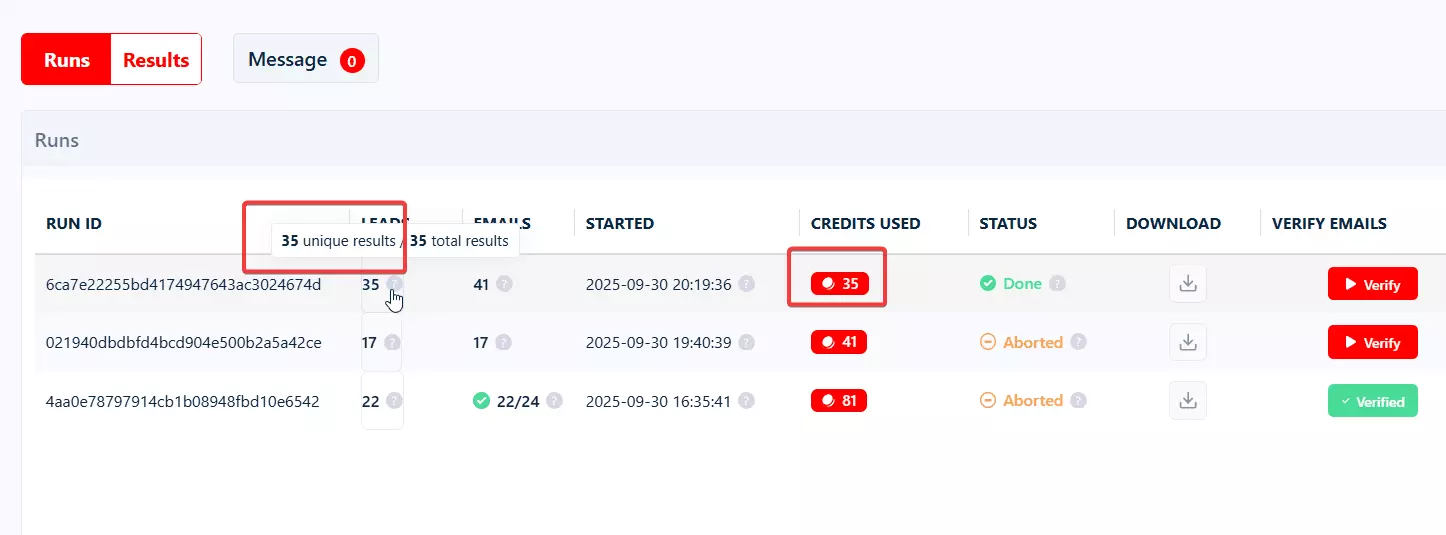Click the green Verified button

[1372, 401]
